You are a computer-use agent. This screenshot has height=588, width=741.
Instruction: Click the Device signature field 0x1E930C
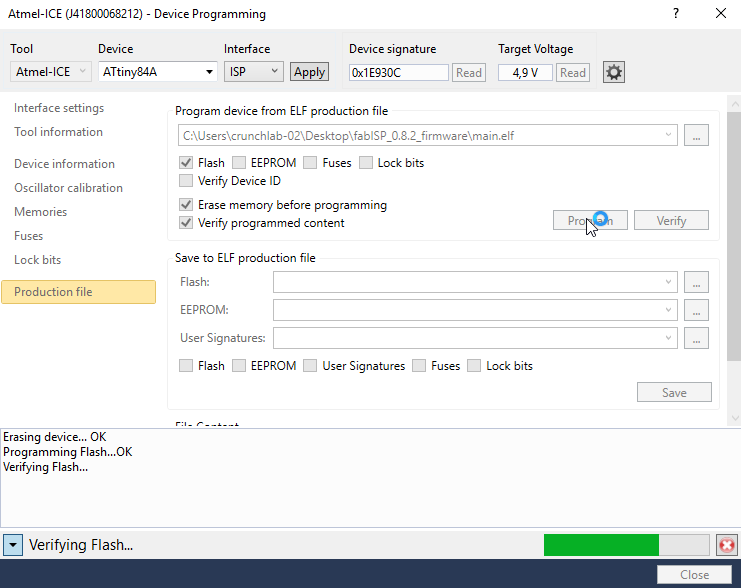(398, 73)
